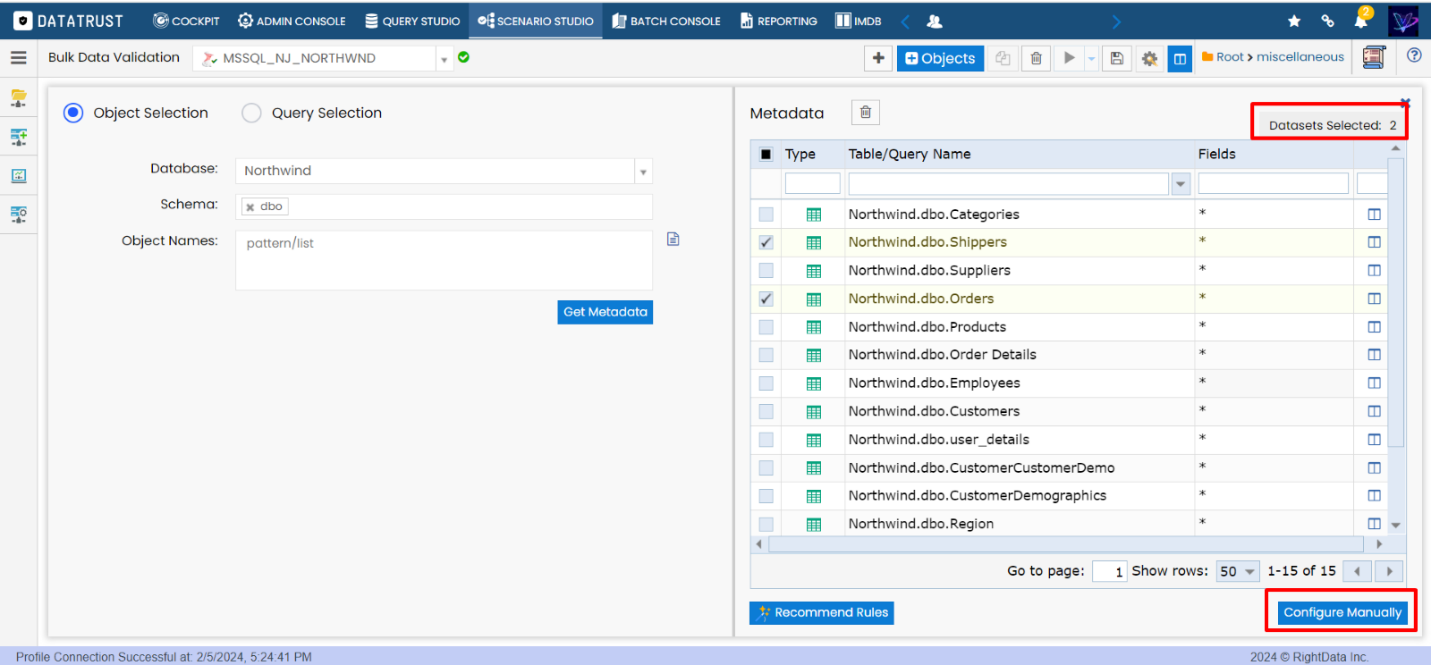
Task: Open the Batch Console tab
Action: tap(666, 21)
